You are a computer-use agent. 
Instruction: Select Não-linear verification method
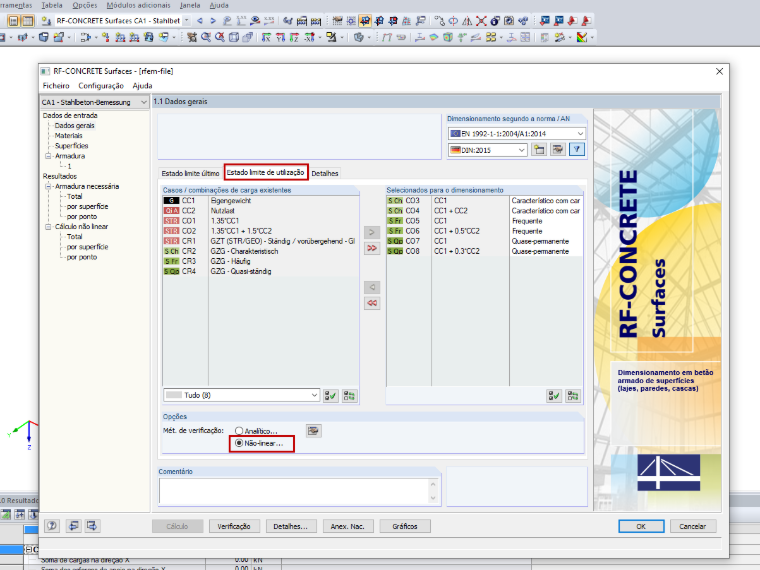click(239, 443)
